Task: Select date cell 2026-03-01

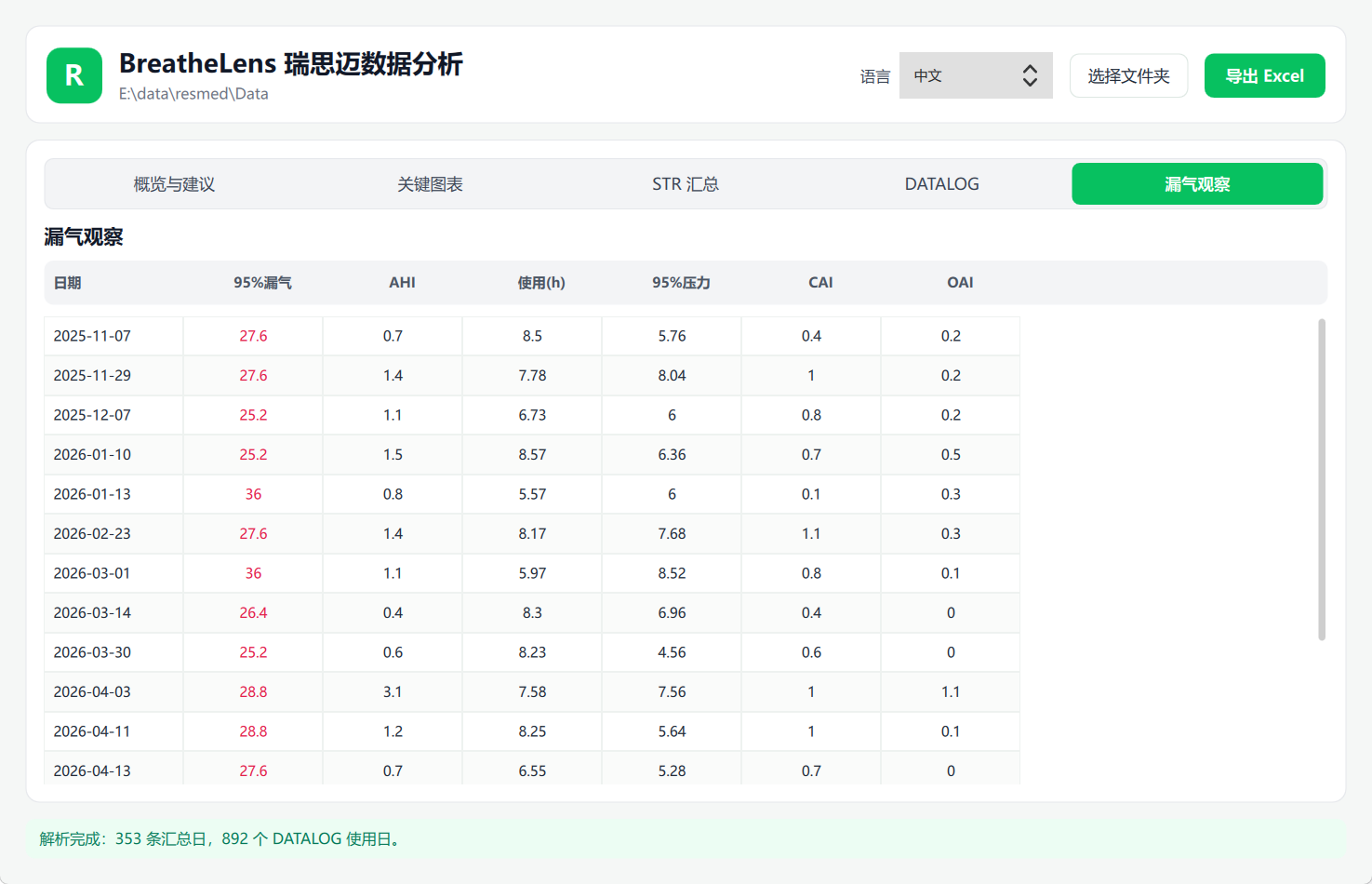Action: pyautogui.click(x=113, y=573)
